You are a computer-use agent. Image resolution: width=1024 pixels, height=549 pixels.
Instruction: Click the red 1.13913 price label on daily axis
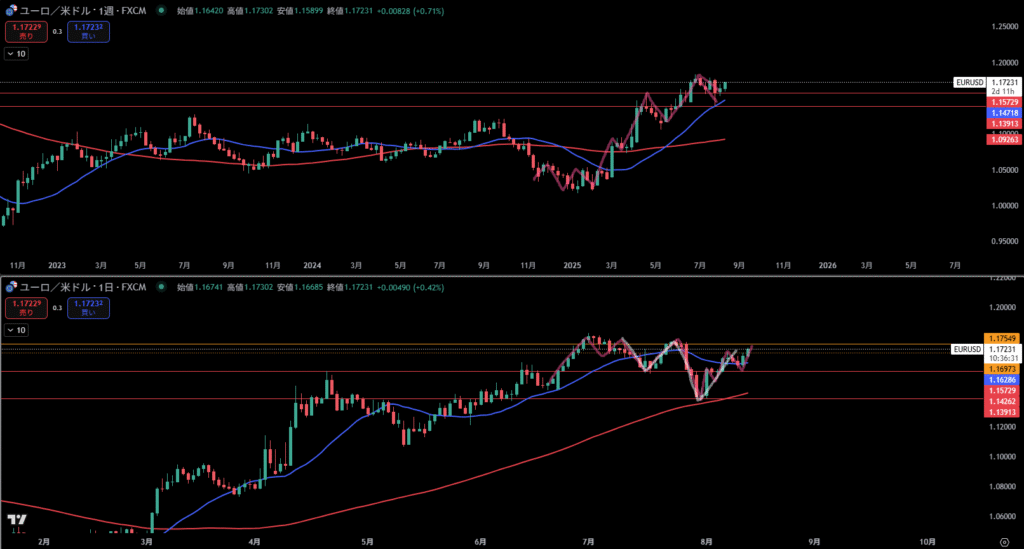(1002, 412)
